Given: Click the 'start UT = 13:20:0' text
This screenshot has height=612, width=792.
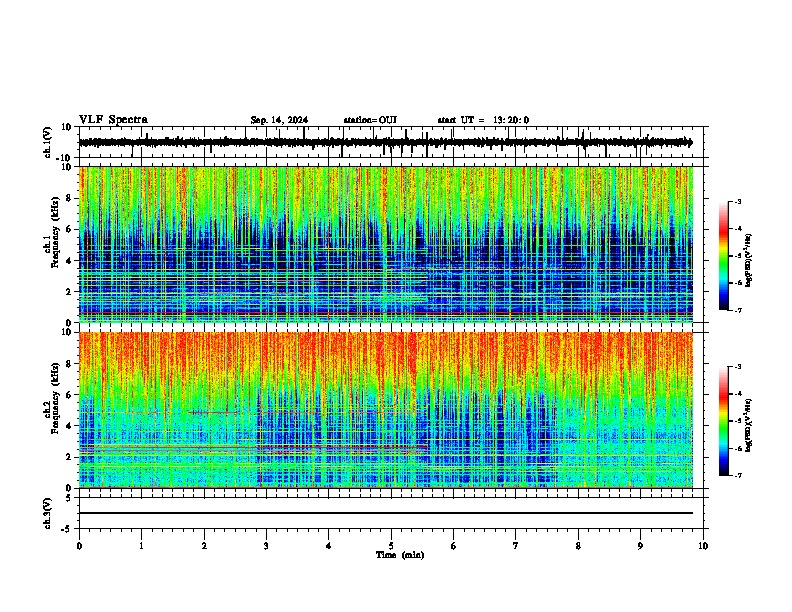Looking at the screenshot, I should [483, 120].
